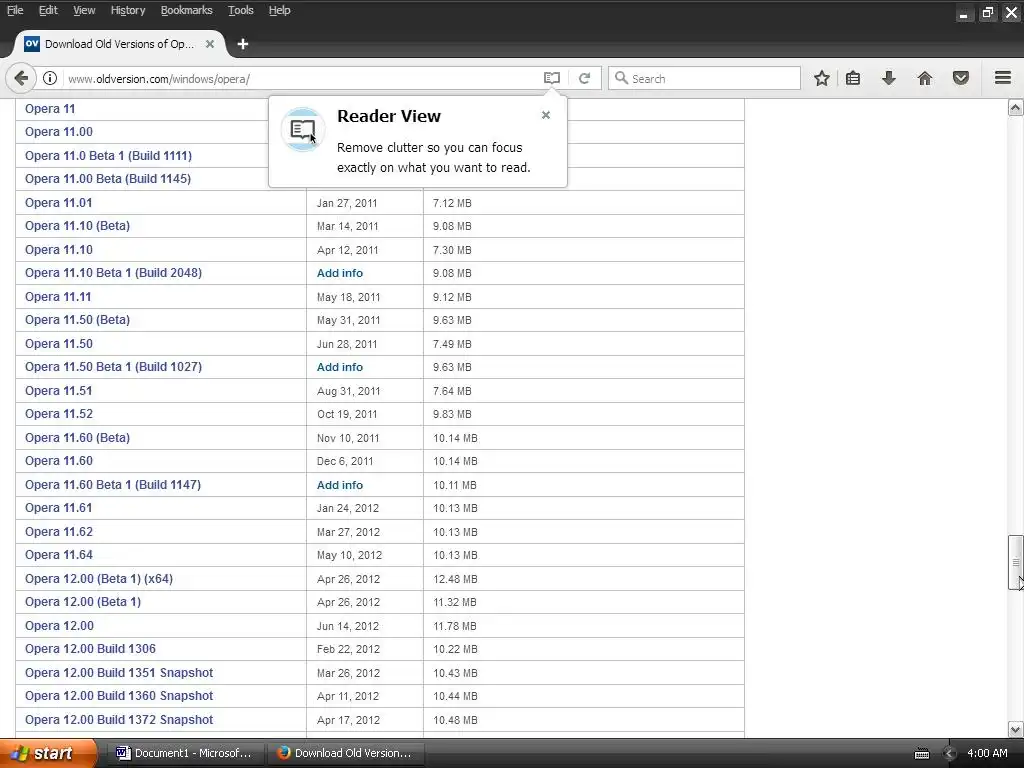Image resolution: width=1024 pixels, height=768 pixels.
Task: Open the Opera 11.64 link
Action: (59, 555)
